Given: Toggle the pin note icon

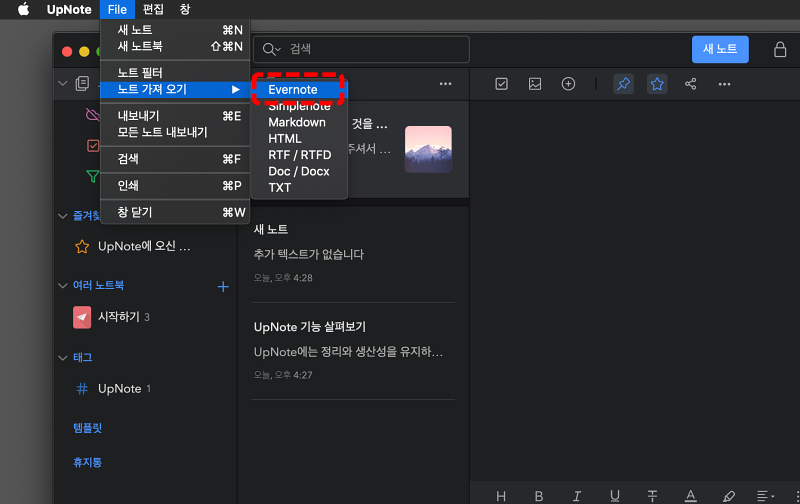Looking at the screenshot, I should [x=623, y=84].
